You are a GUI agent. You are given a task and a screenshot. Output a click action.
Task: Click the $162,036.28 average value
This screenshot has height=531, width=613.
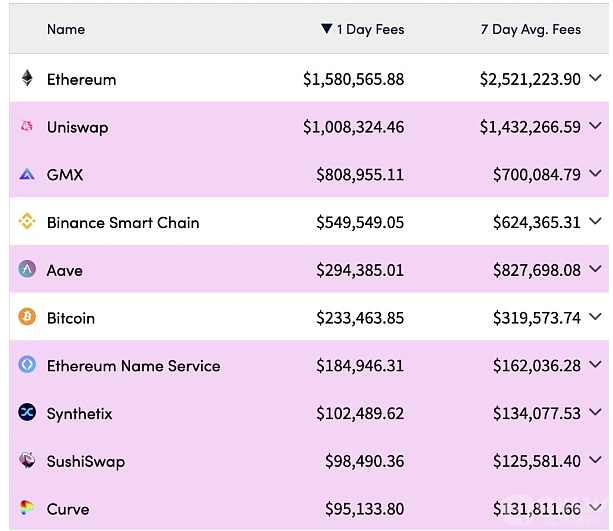(x=537, y=366)
